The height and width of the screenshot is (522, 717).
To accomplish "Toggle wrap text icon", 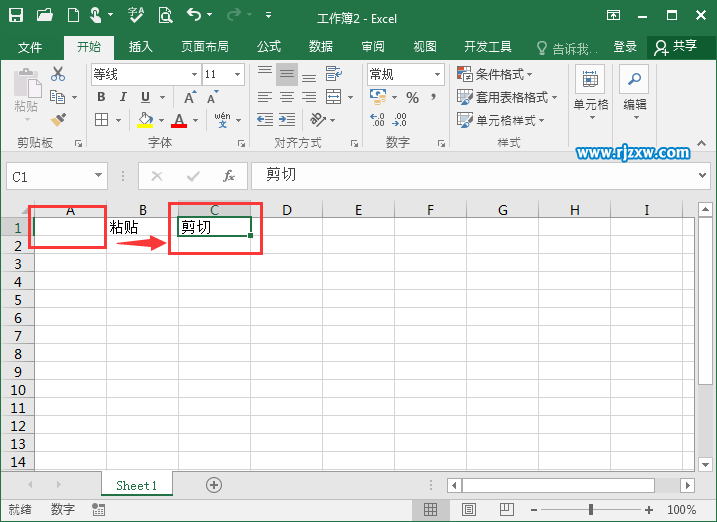I will click(334, 74).
